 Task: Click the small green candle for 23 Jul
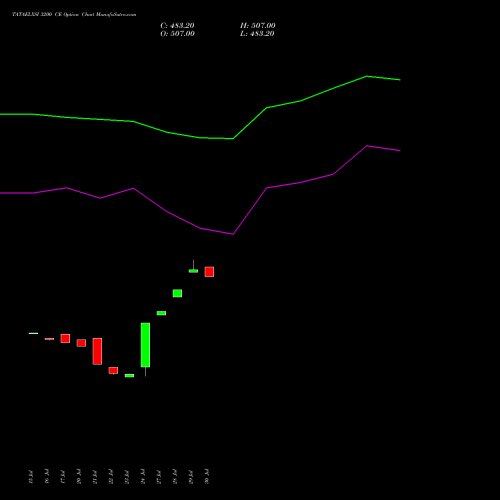click(129, 376)
